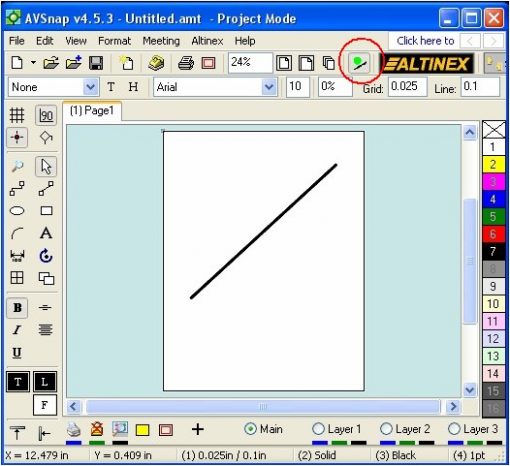
Task: Toggle Bold text formatting
Action: coord(17,307)
